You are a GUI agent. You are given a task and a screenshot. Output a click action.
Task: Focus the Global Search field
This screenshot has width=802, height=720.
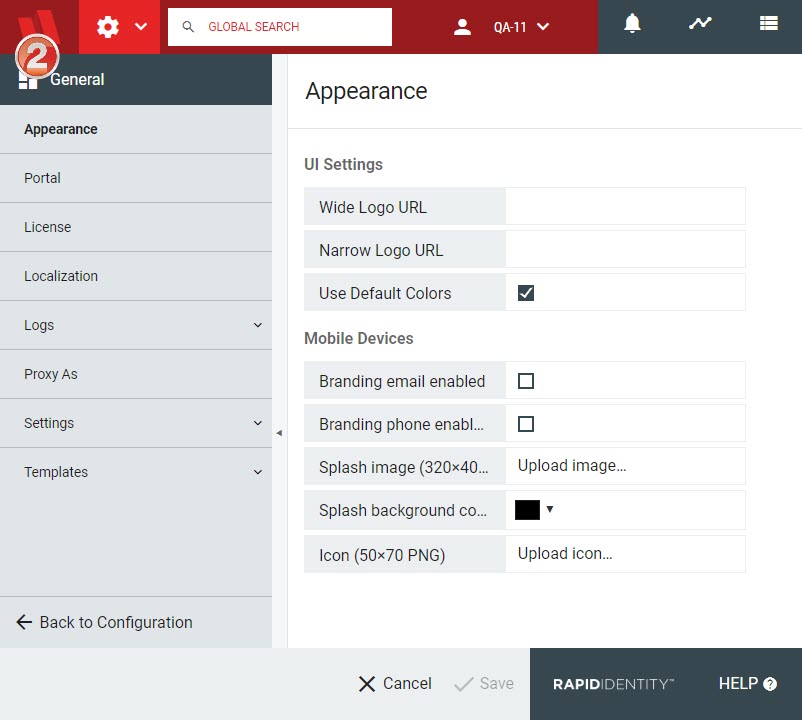[280, 27]
